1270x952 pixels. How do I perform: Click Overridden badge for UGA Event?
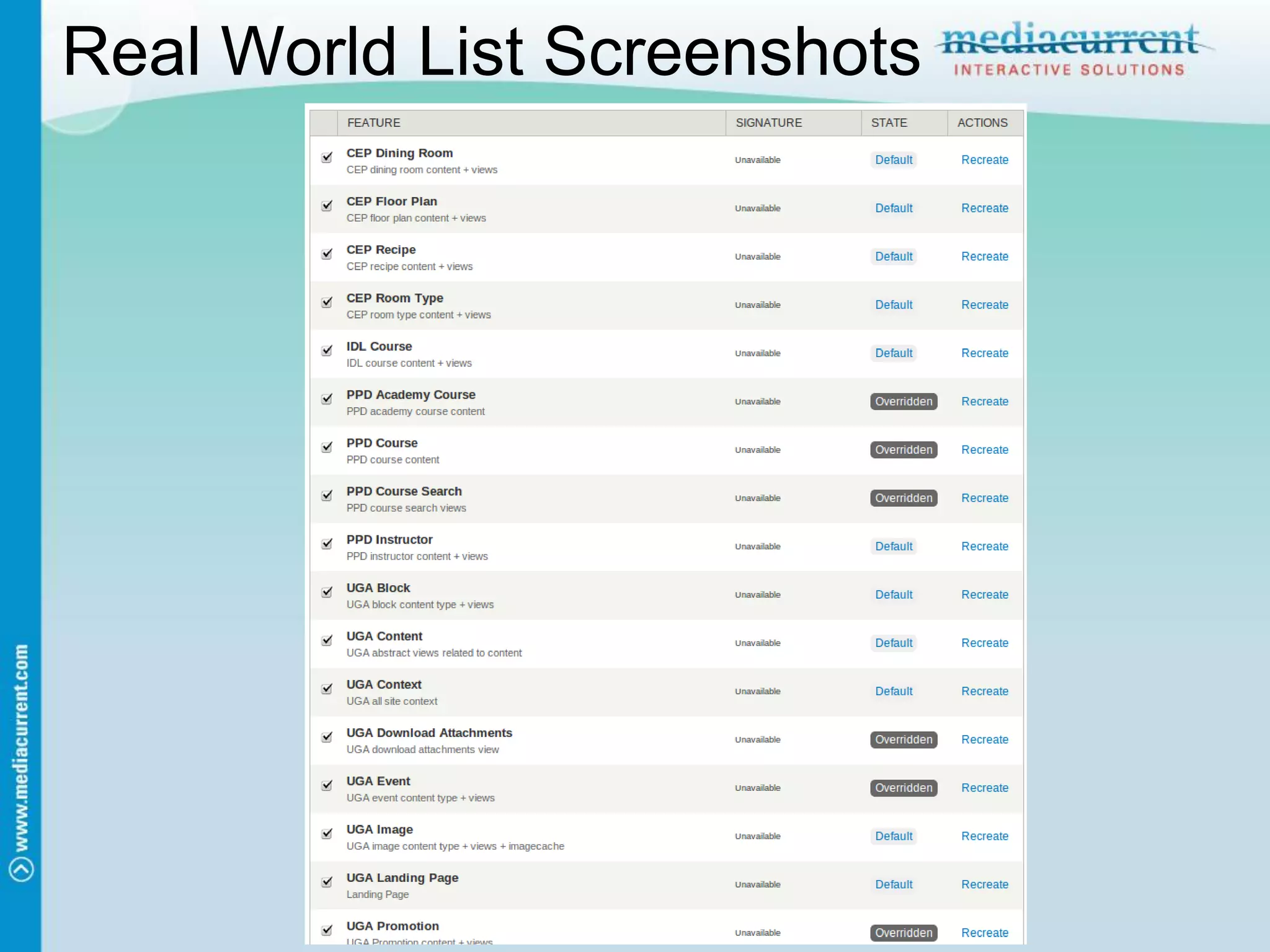(904, 788)
